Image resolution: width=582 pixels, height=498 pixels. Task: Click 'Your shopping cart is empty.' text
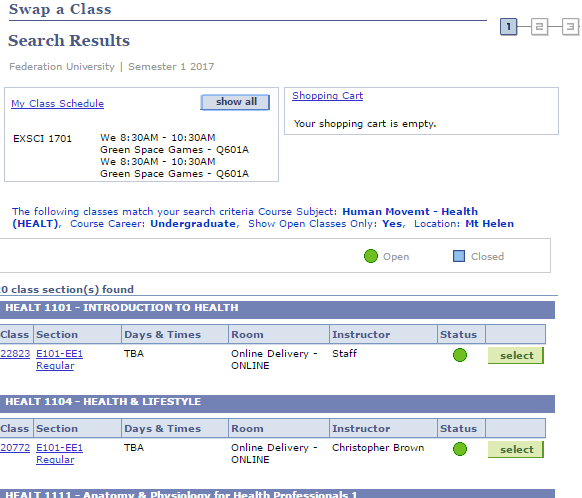pyautogui.click(x=365, y=124)
